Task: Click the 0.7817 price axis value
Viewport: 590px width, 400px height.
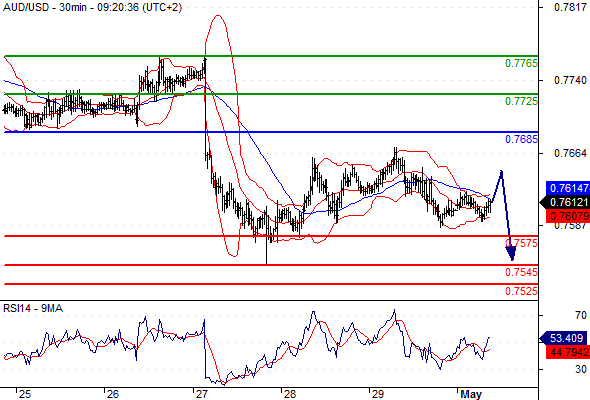Action: click(x=570, y=7)
